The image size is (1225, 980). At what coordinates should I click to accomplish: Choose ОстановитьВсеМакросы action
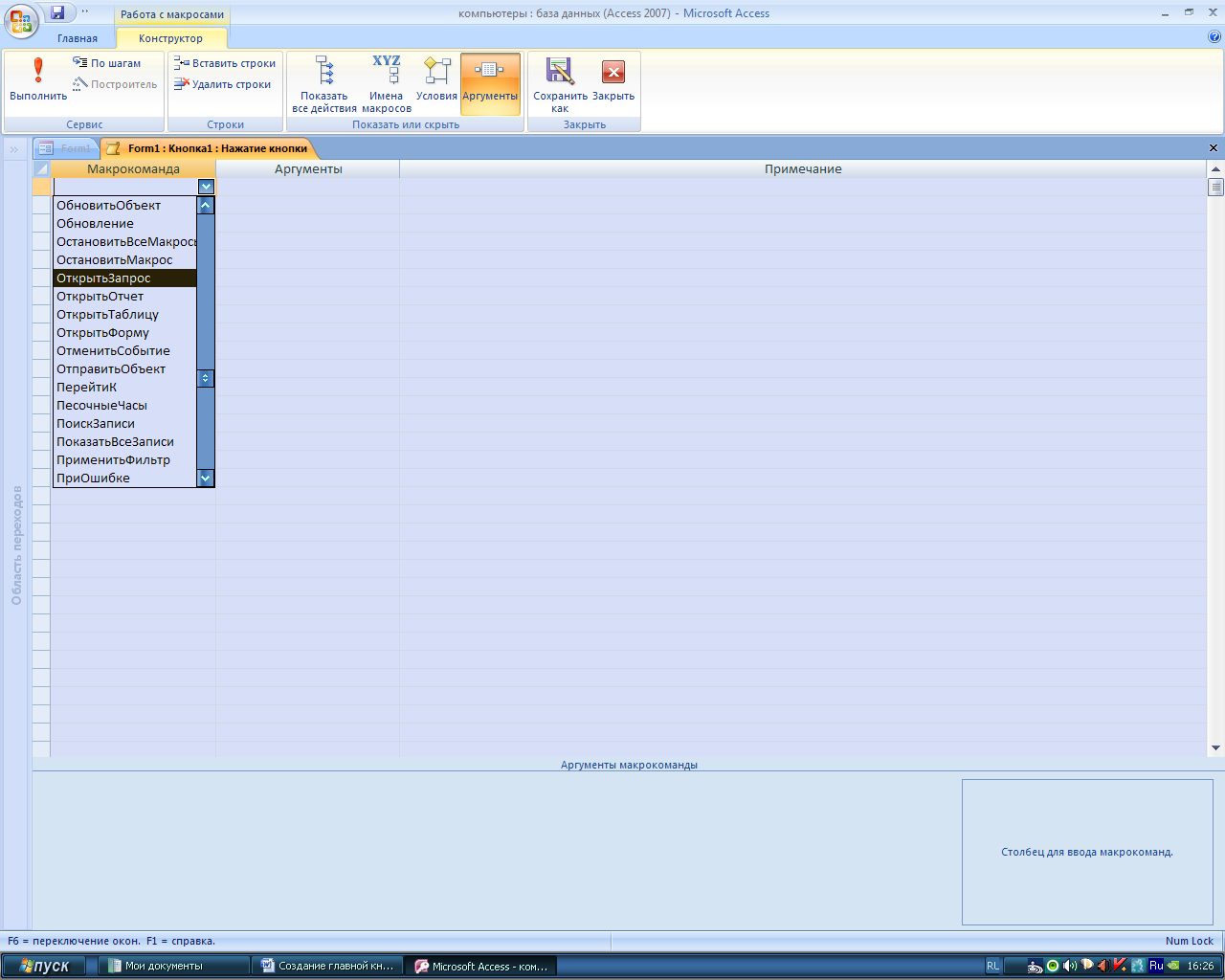click(124, 241)
